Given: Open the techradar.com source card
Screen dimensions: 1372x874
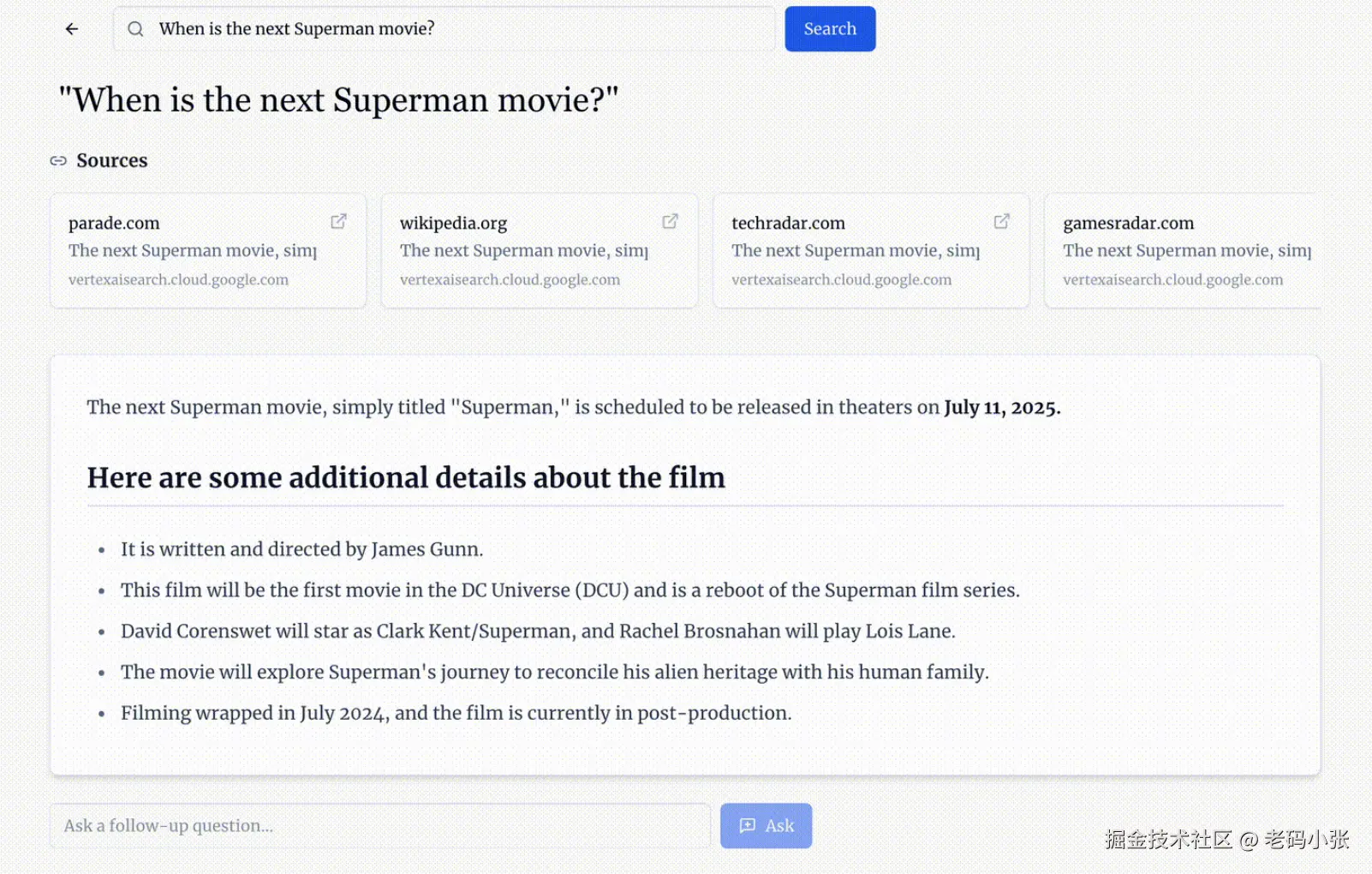Looking at the screenshot, I should tap(871, 251).
